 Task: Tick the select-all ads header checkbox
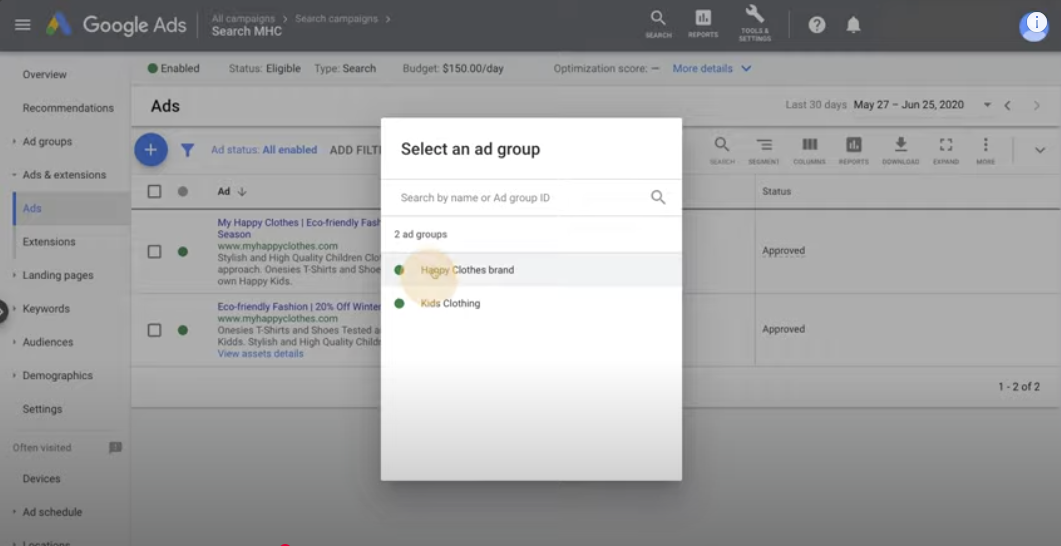pyautogui.click(x=154, y=191)
